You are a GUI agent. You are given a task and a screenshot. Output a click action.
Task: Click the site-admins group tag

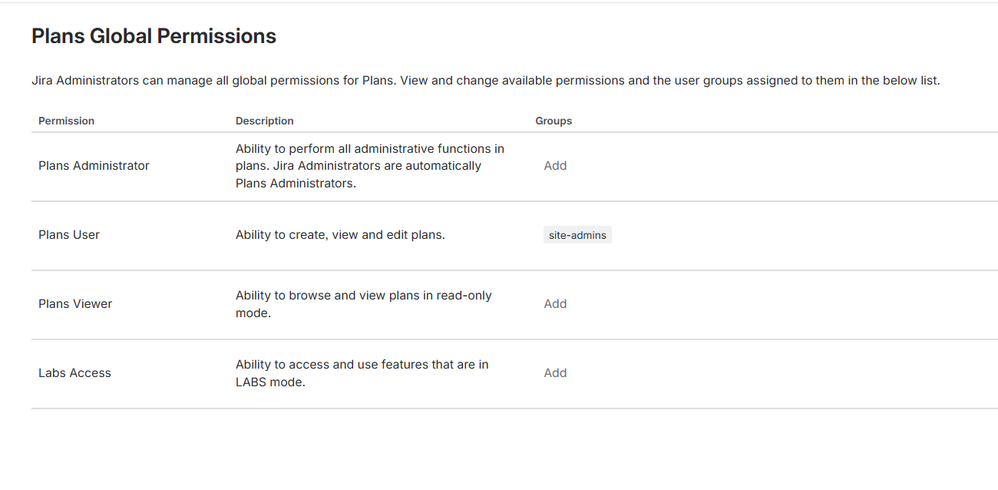[577, 235]
